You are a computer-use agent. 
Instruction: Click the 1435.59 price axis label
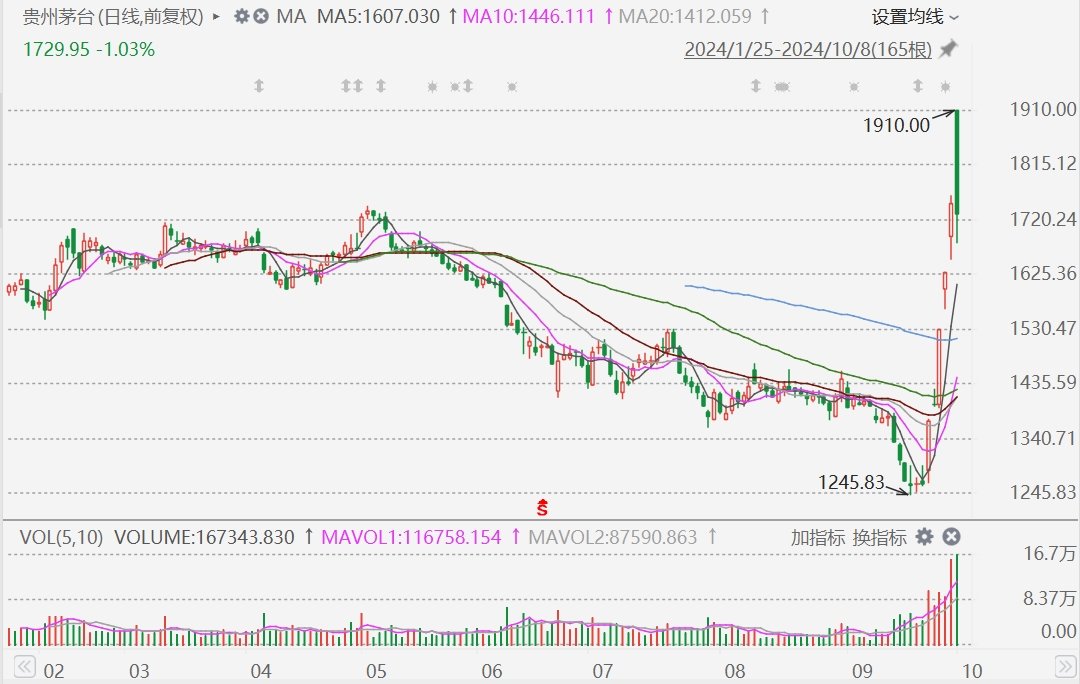1043,382
